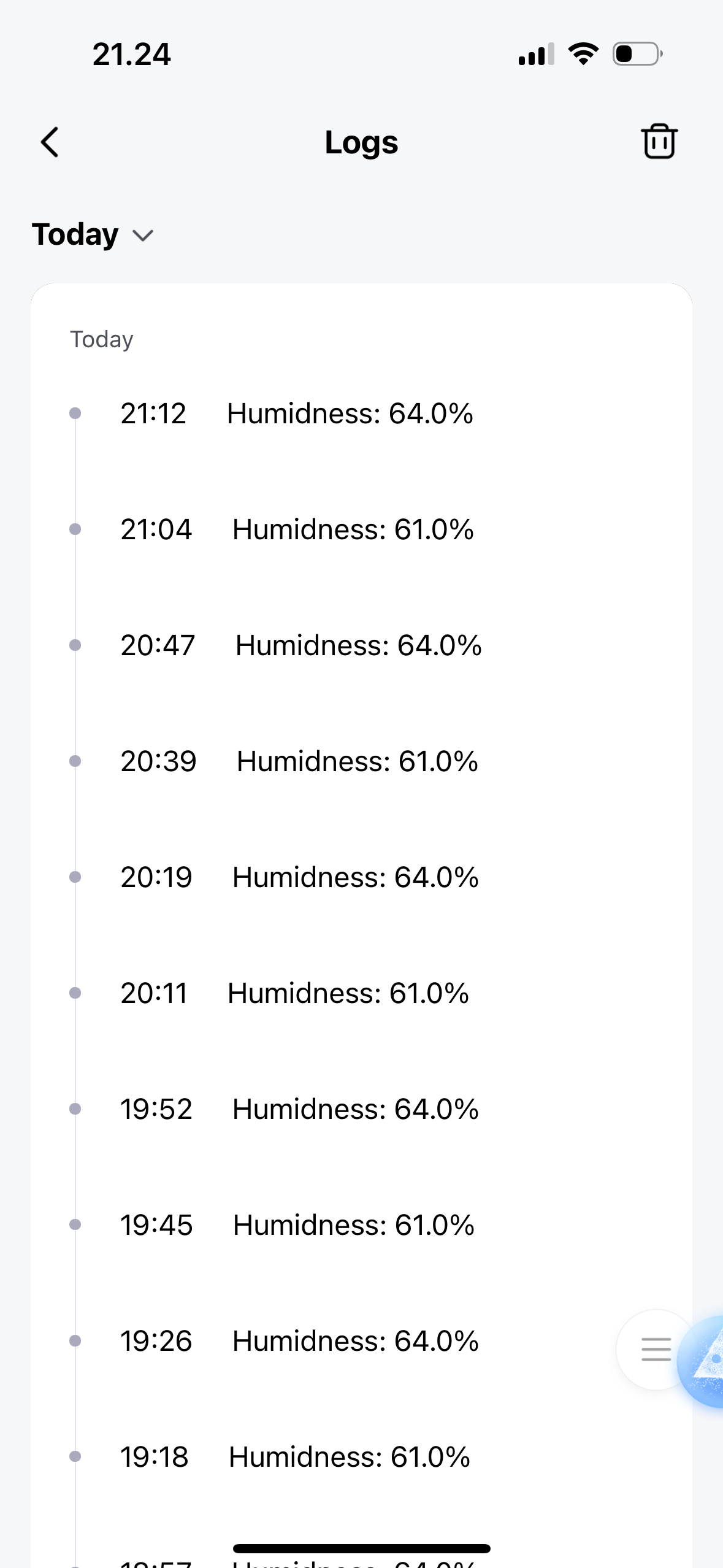Tap the 21.24 status bar clock
This screenshot has height=1568, width=723.
pyautogui.click(x=131, y=55)
